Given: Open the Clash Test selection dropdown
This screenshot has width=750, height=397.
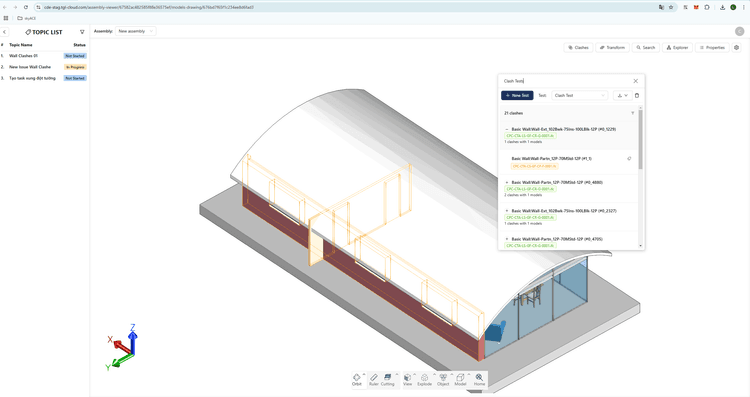Looking at the screenshot, I should coord(580,95).
